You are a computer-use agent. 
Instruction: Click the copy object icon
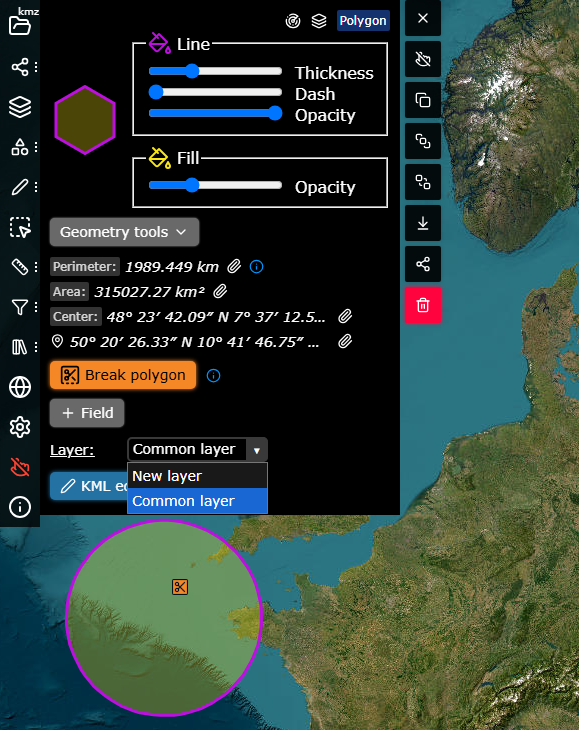pyautogui.click(x=423, y=100)
